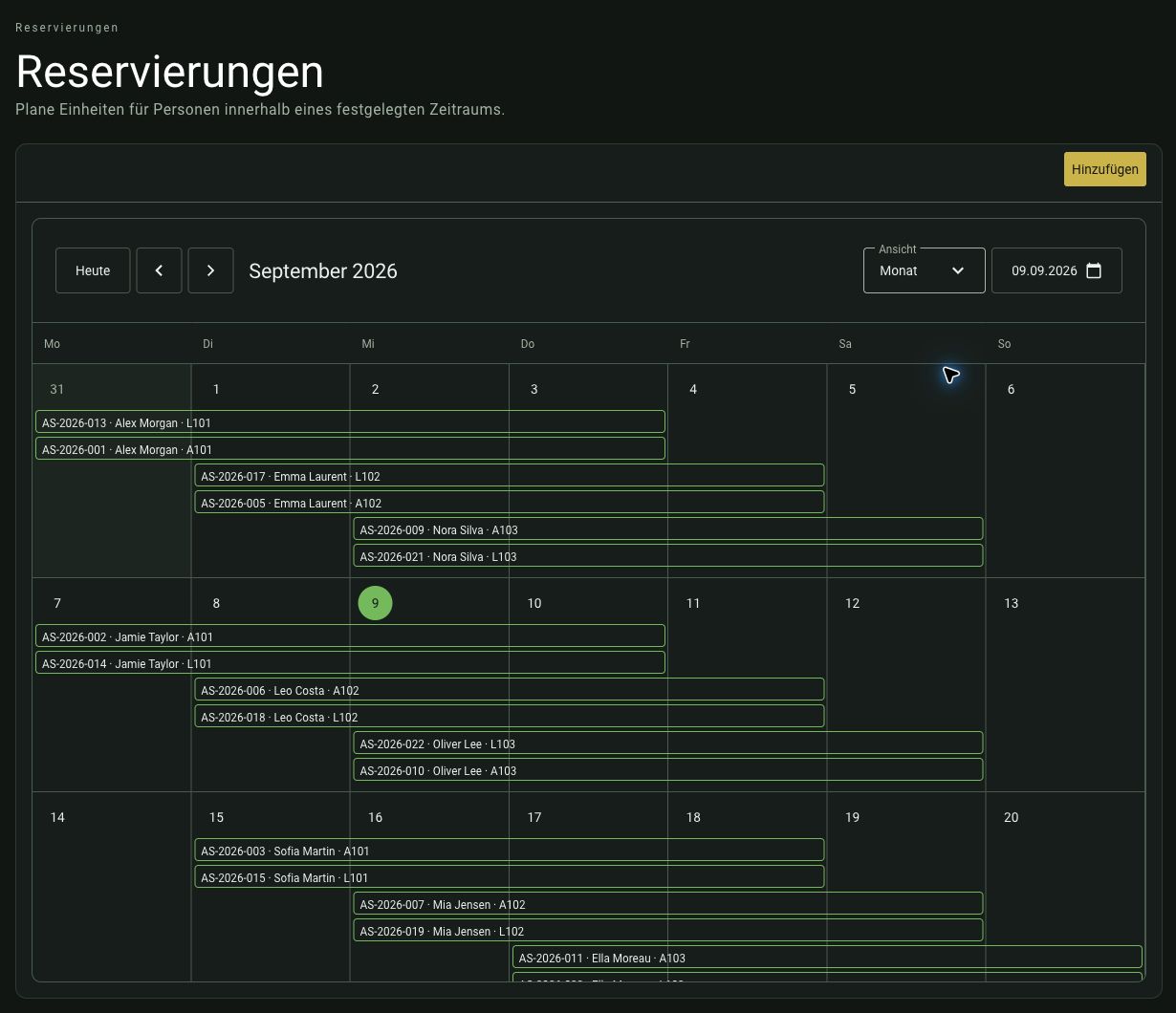
Task: Go to the previous month arrow
Action: [160, 270]
